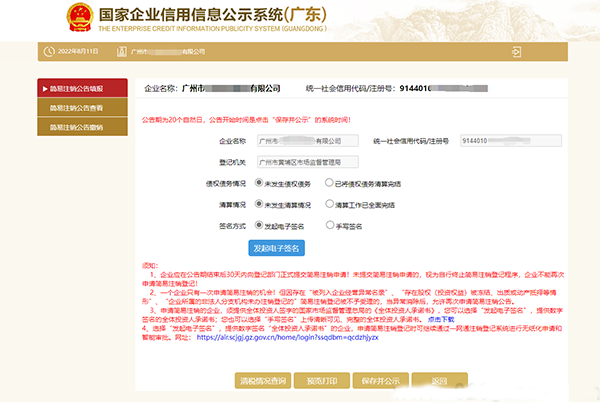Click the company name in gold header bar
The width and height of the screenshot is (600, 402).
(x=168, y=52)
